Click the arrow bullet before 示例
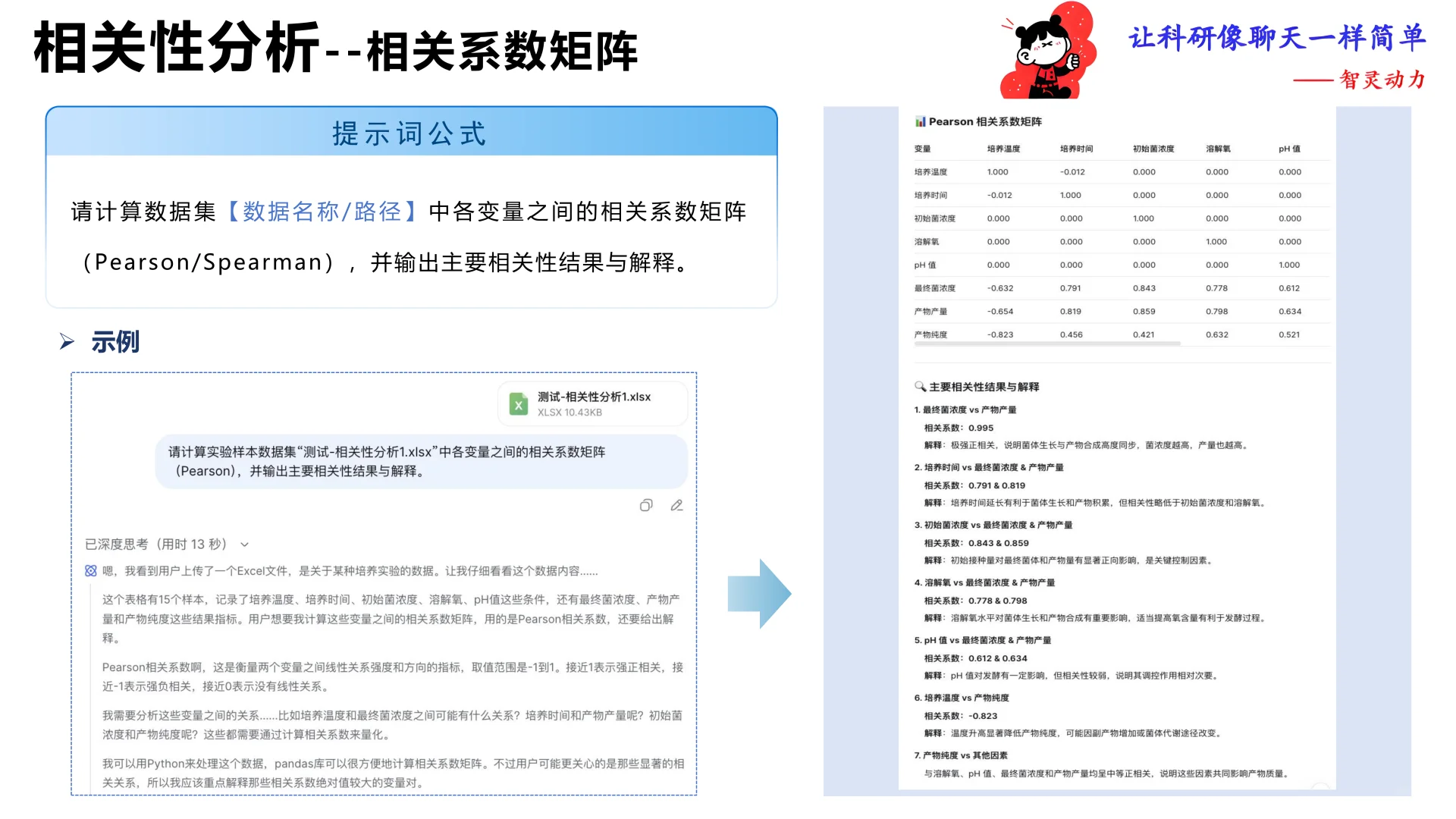 [x=67, y=342]
